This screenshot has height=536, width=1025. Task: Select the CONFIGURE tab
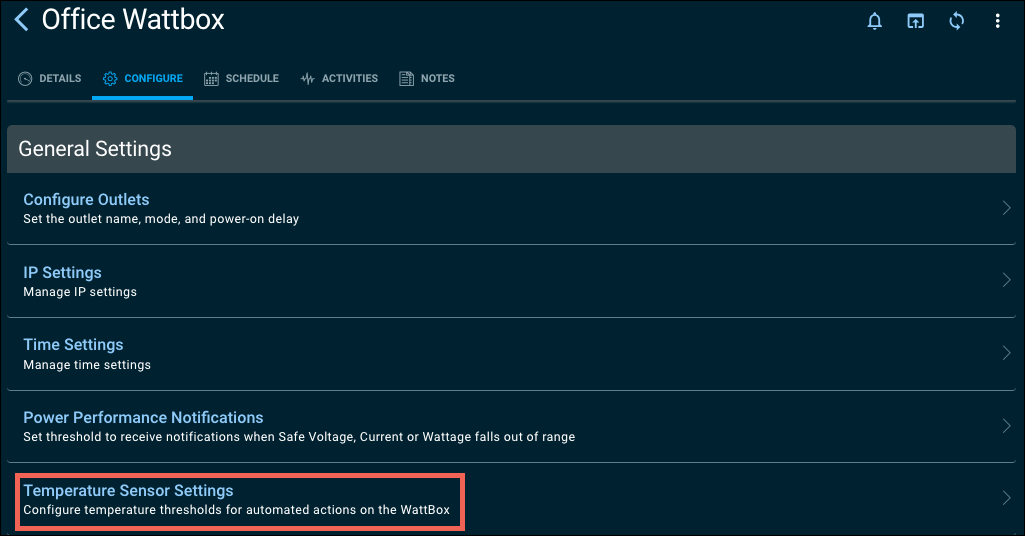pos(143,78)
